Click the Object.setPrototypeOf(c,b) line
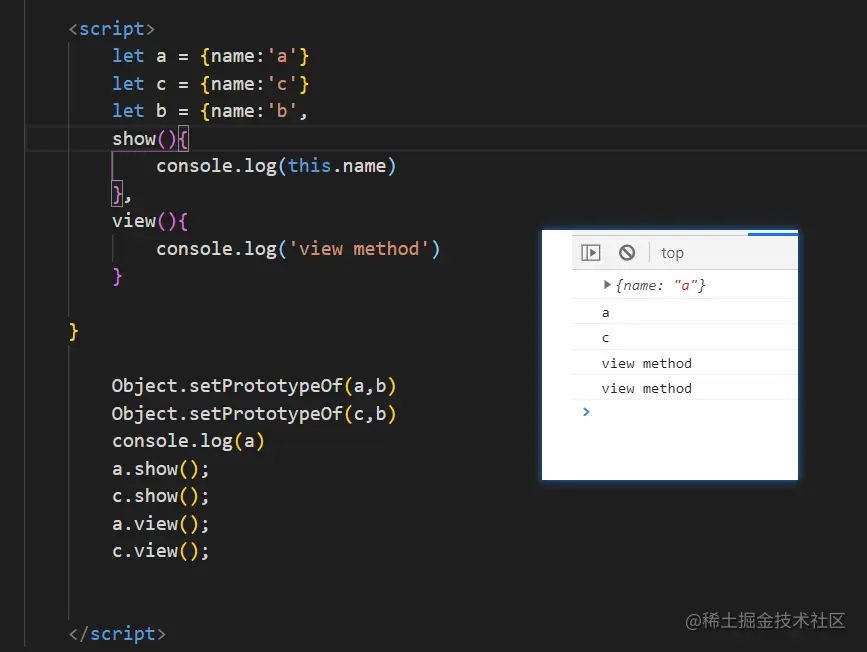The image size is (867, 652). click(x=254, y=414)
